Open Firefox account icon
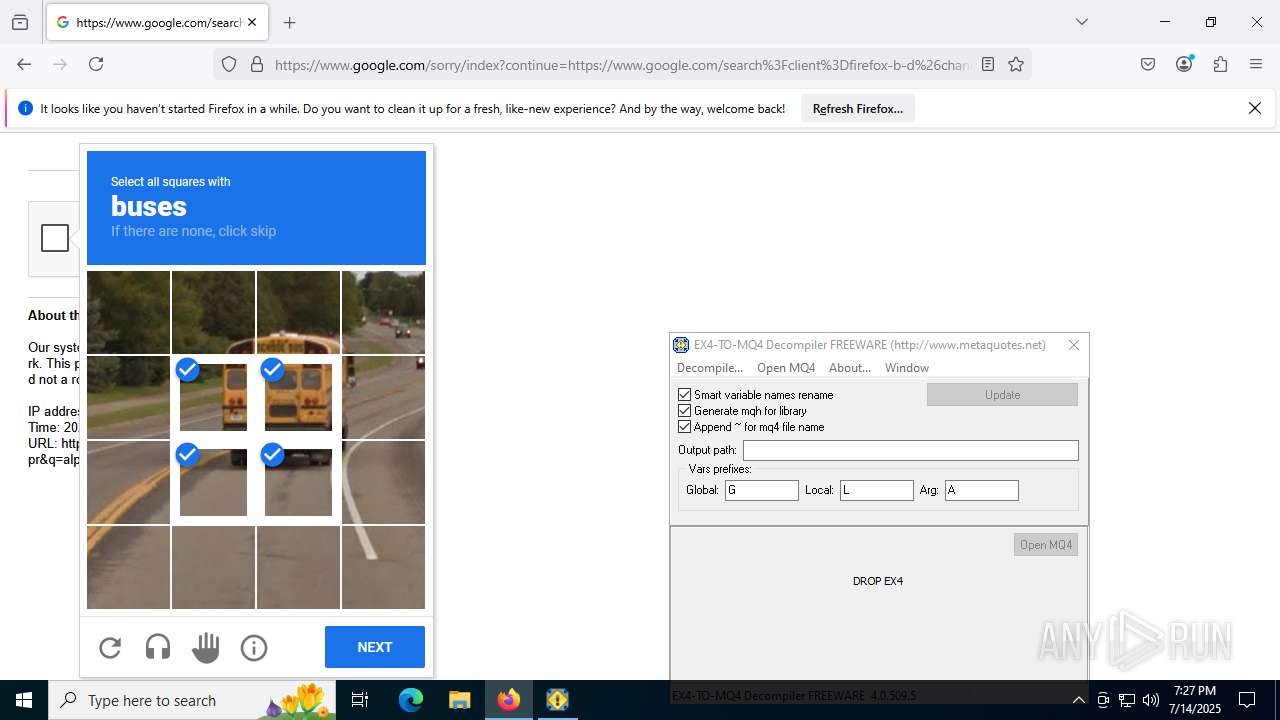 (1184, 64)
